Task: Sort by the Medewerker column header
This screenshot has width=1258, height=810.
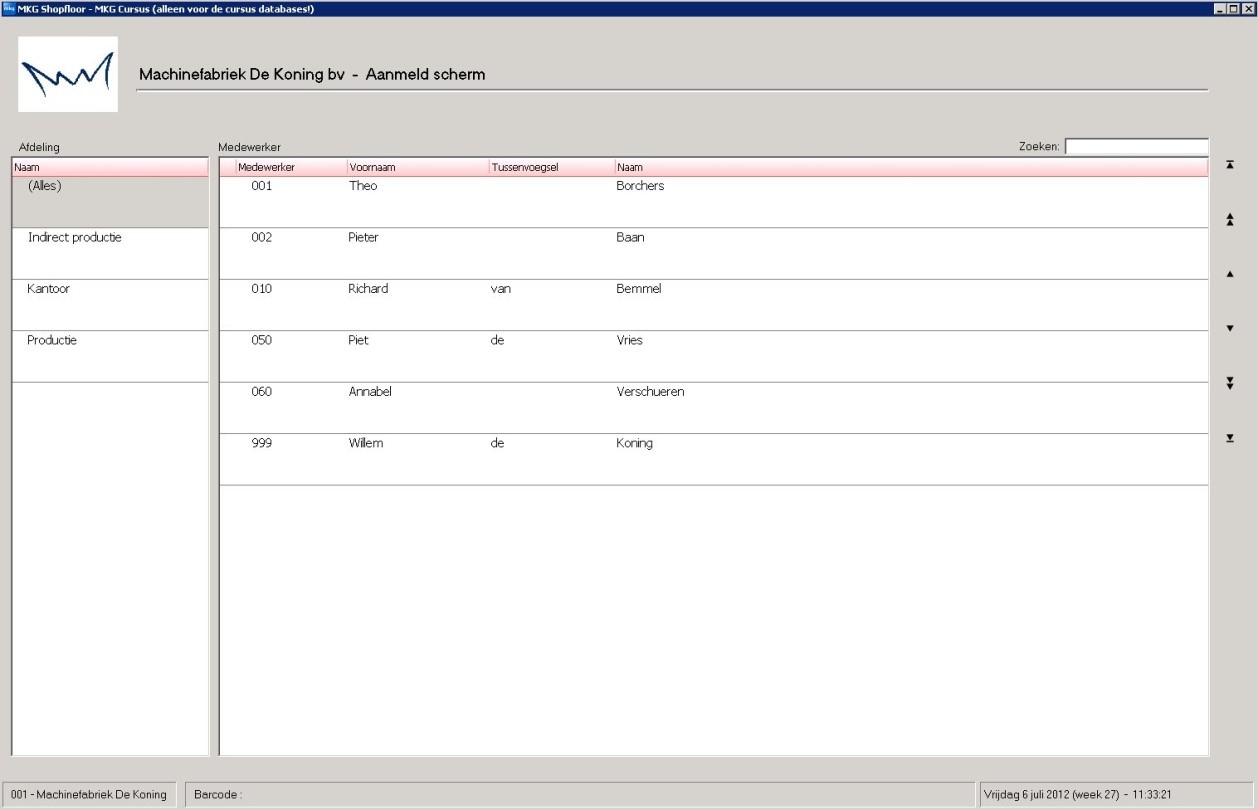Action: click(291, 168)
